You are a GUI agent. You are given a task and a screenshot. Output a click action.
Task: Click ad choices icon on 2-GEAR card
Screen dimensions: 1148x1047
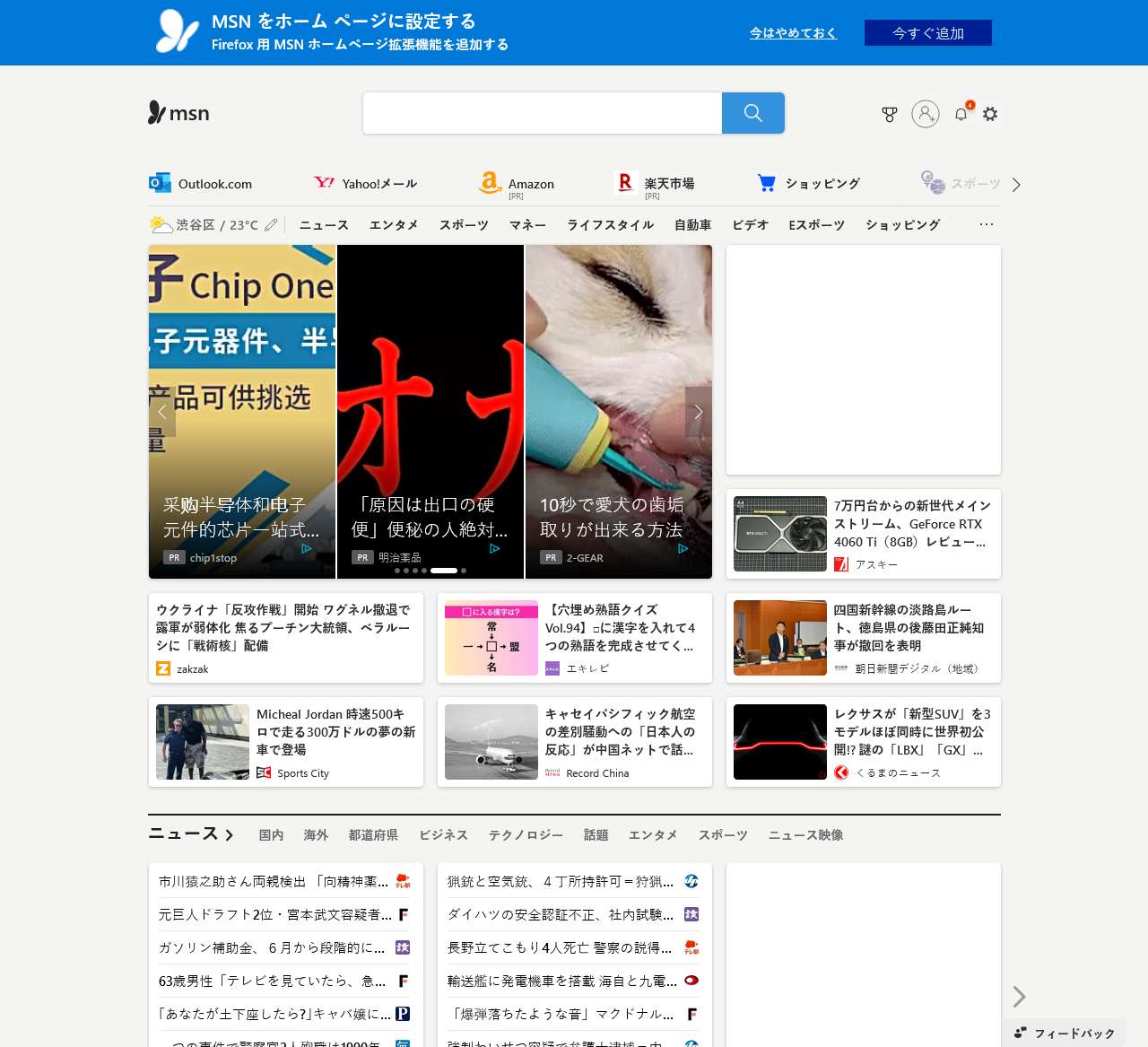point(683,548)
